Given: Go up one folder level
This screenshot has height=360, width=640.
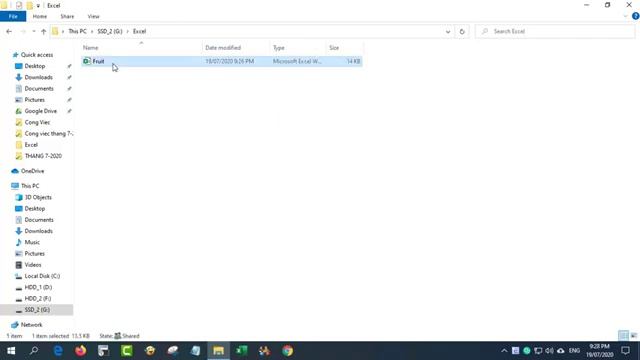Looking at the screenshot, I should pos(44,31).
